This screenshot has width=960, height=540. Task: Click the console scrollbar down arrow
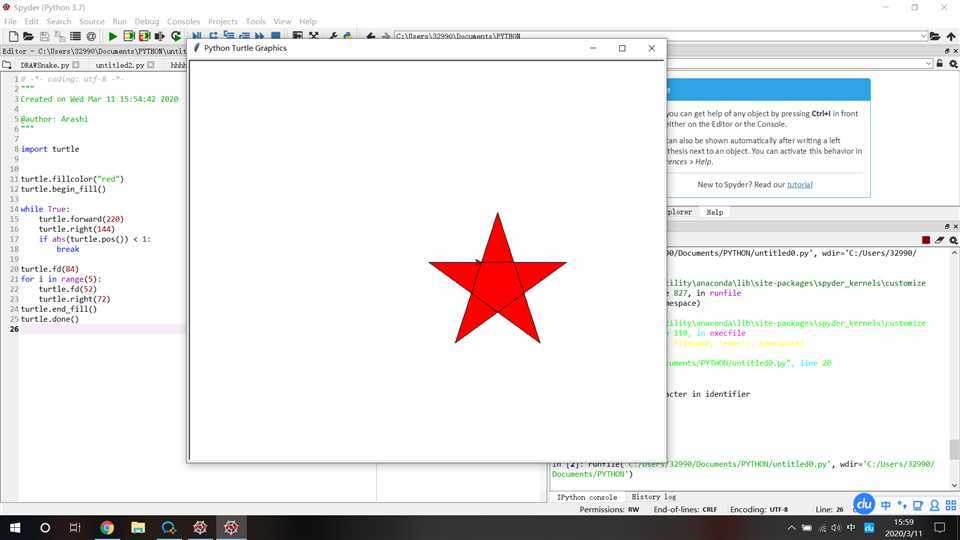click(x=954, y=486)
